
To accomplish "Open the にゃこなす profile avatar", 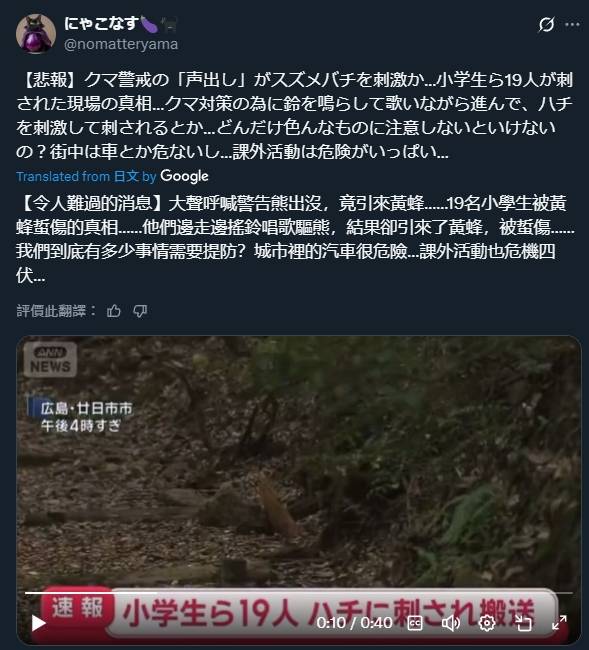I will [x=36, y=34].
